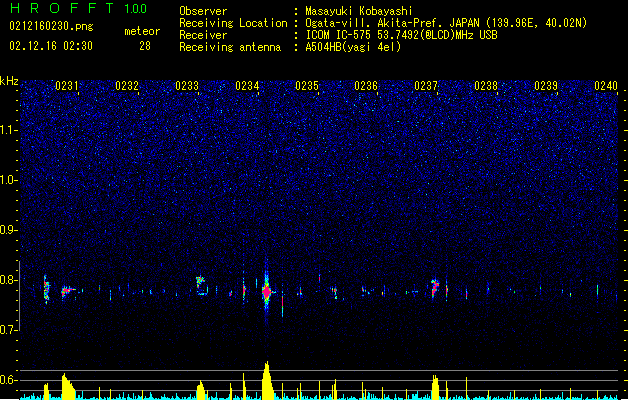Click the 0237 time marker
The width and height of the screenshot is (629, 400).
[x=426, y=86]
